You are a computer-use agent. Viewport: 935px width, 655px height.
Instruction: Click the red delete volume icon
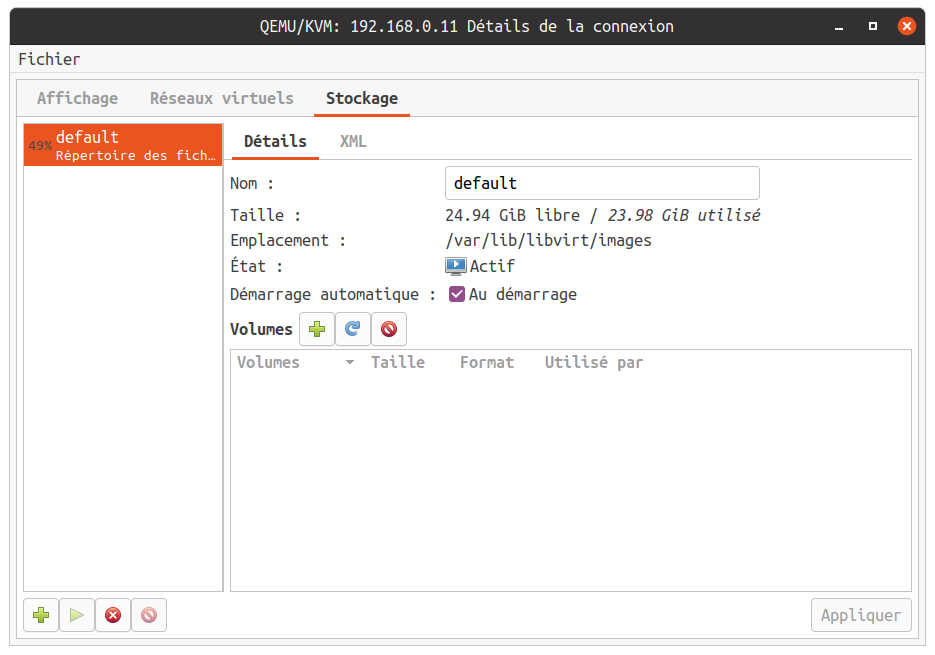pyautogui.click(x=389, y=329)
